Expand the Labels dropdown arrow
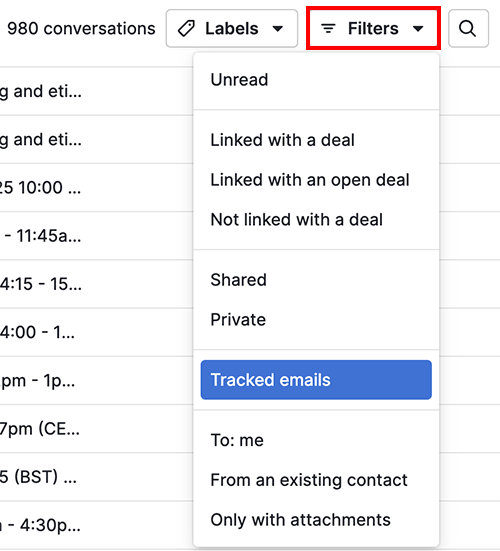 [278, 29]
